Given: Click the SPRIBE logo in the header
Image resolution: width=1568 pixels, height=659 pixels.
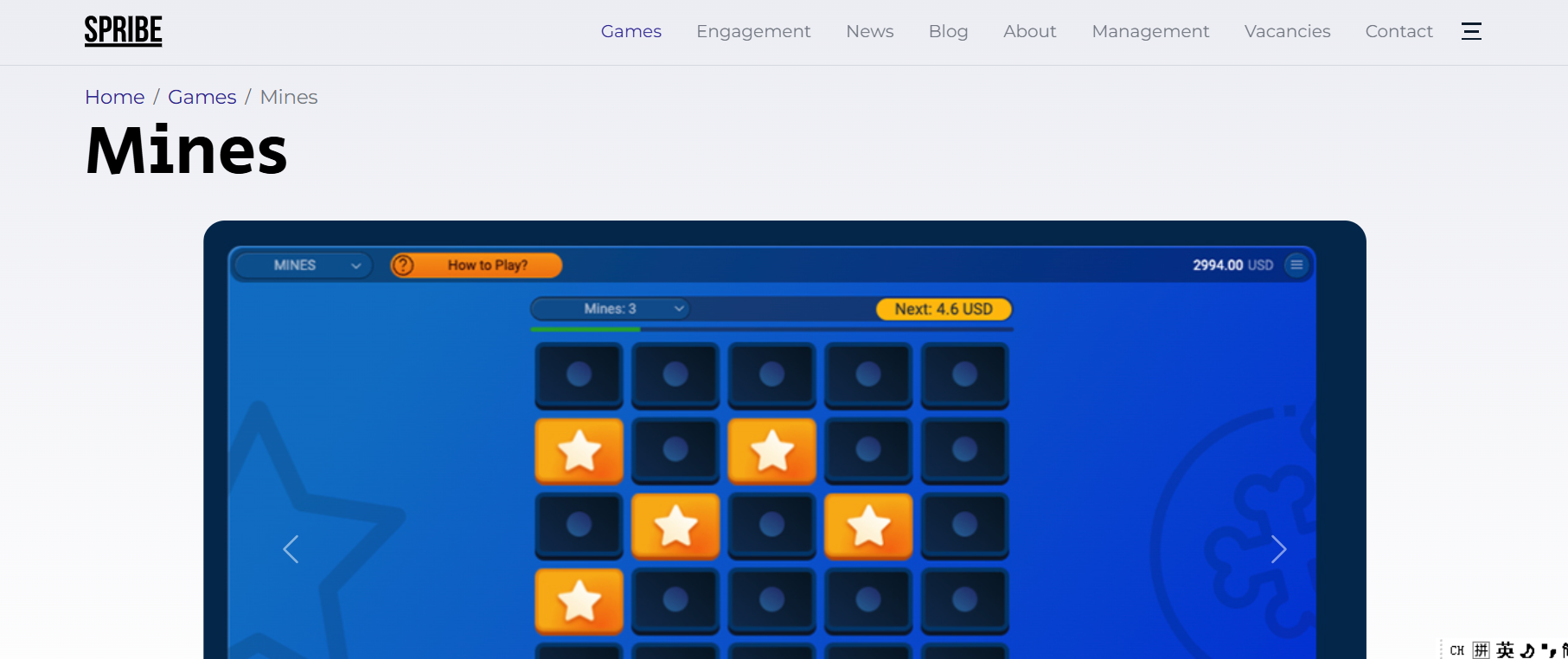Looking at the screenshot, I should [123, 31].
